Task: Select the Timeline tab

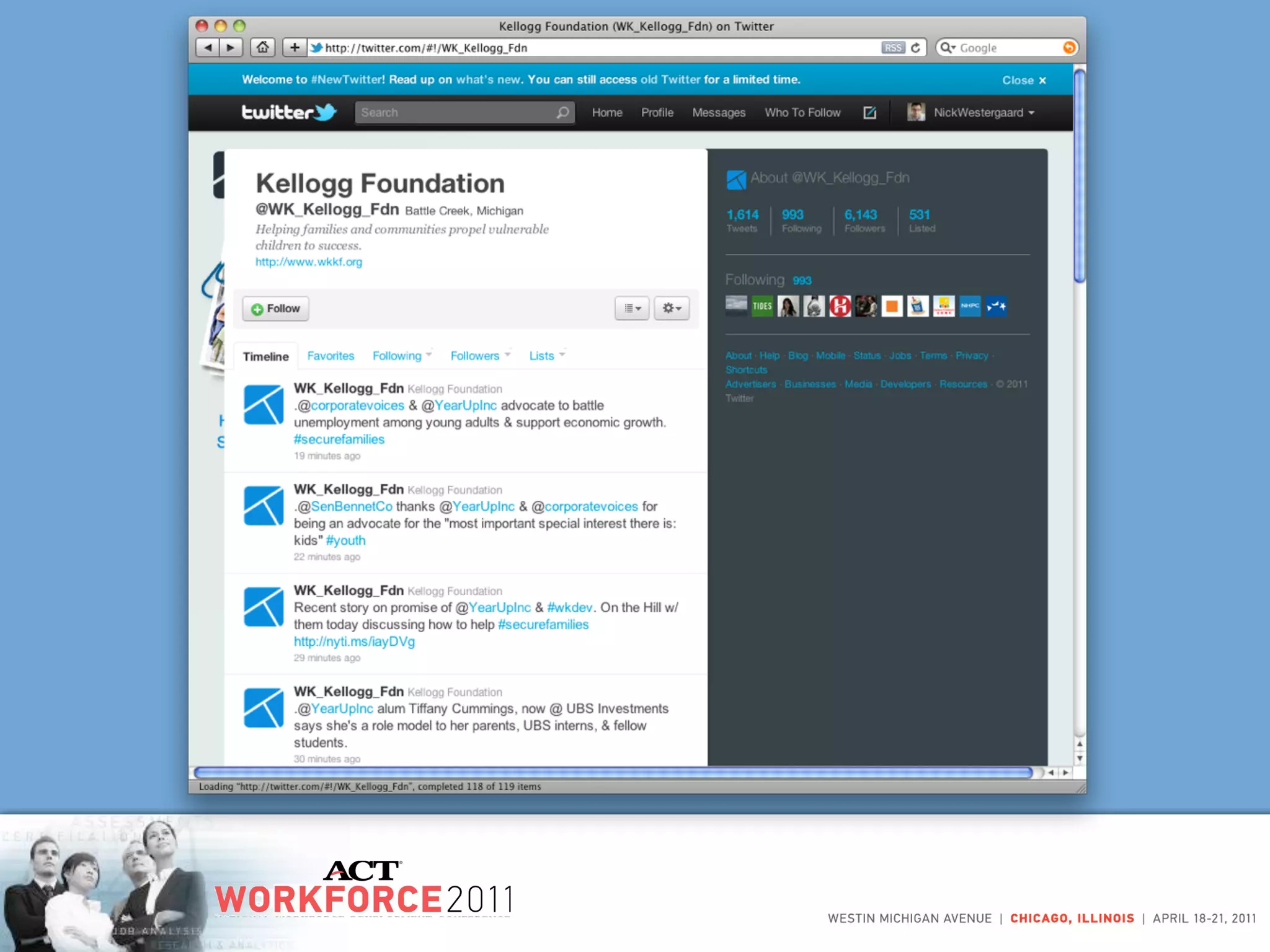Action: (x=265, y=356)
